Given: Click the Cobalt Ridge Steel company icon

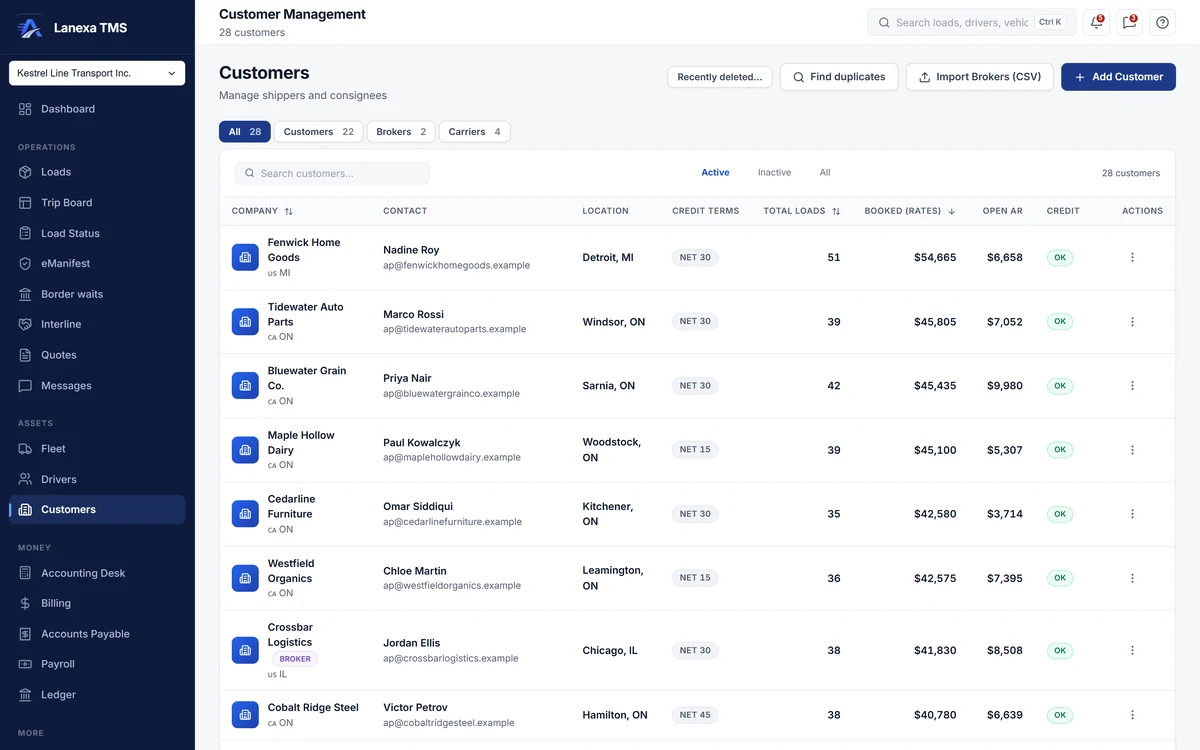Looking at the screenshot, I should point(245,715).
